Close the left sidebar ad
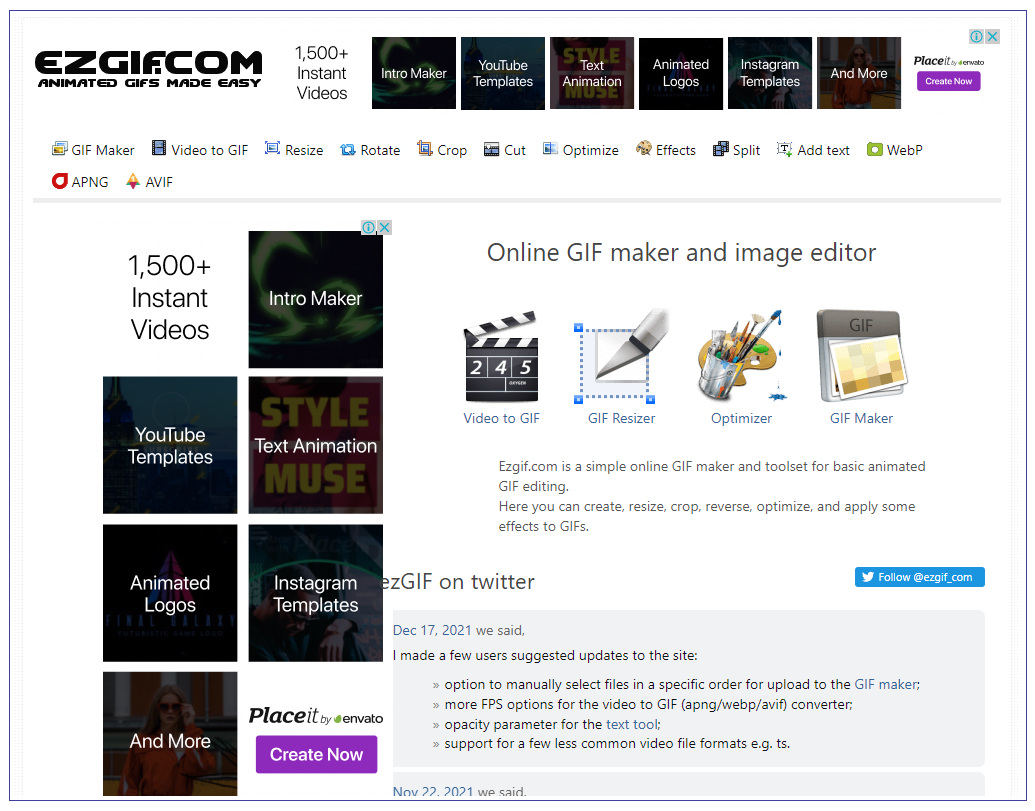The image size is (1035, 811). click(385, 228)
